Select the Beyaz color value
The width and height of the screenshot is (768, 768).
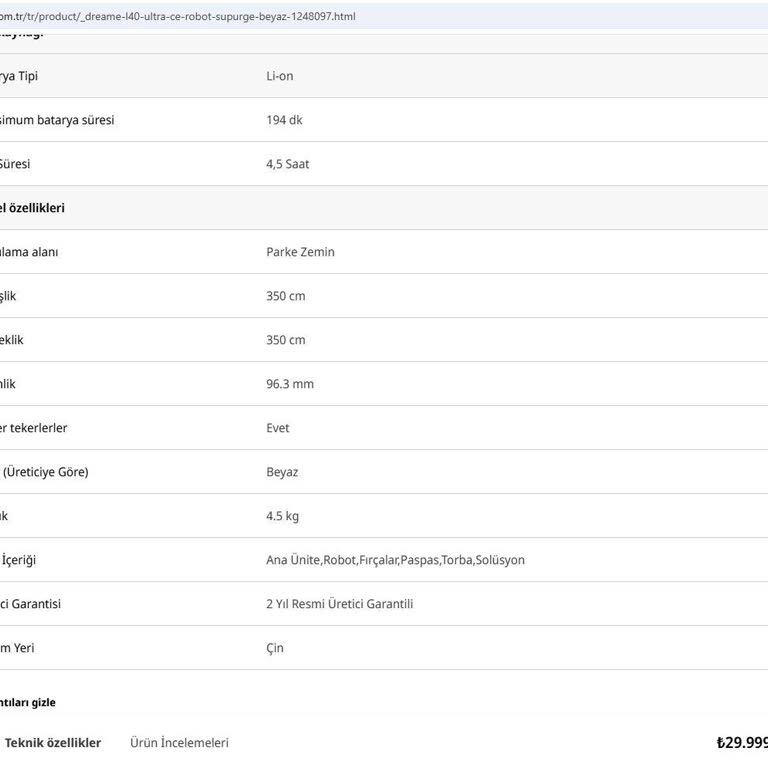click(x=281, y=472)
